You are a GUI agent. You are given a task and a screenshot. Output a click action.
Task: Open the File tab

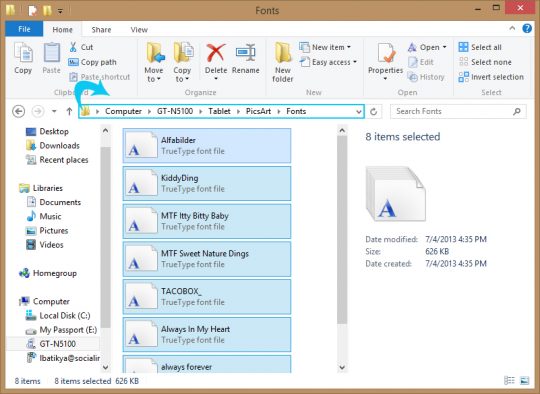(24, 29)
